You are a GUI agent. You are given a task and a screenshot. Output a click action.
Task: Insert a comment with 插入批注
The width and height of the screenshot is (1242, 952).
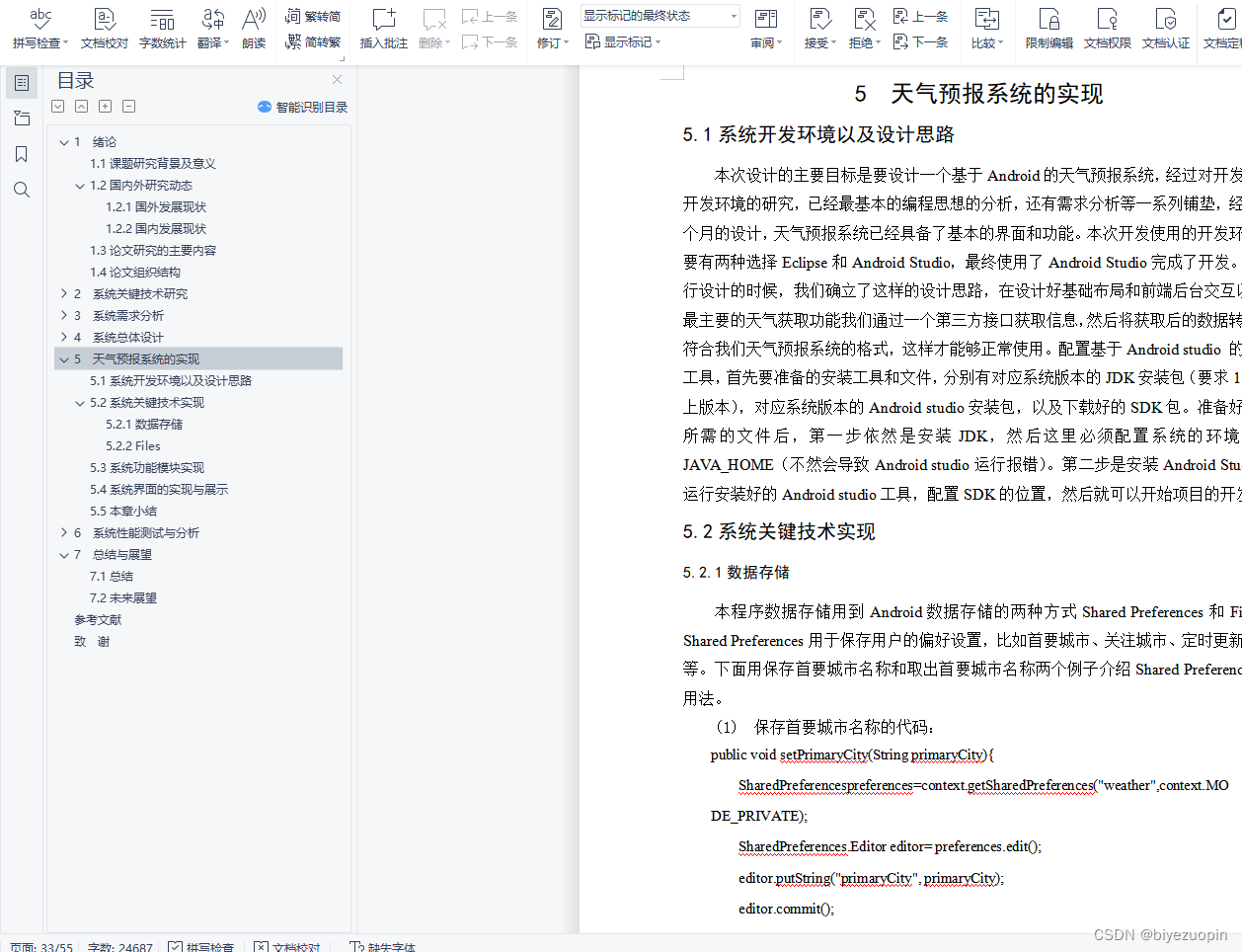coord(384,28)
